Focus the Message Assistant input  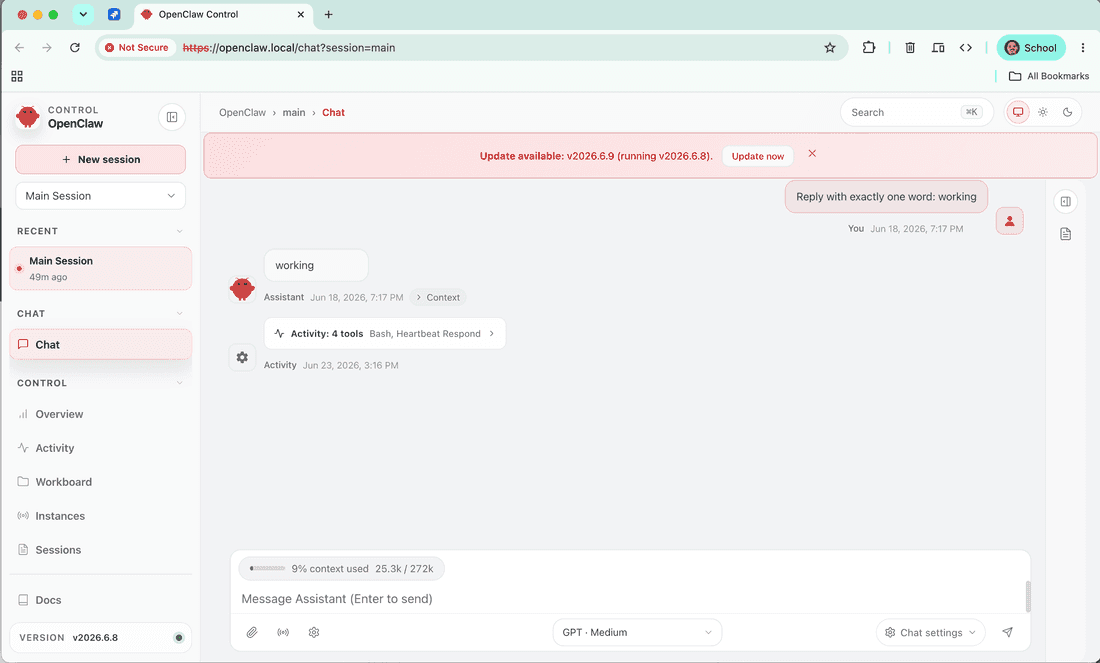point(628,598)
